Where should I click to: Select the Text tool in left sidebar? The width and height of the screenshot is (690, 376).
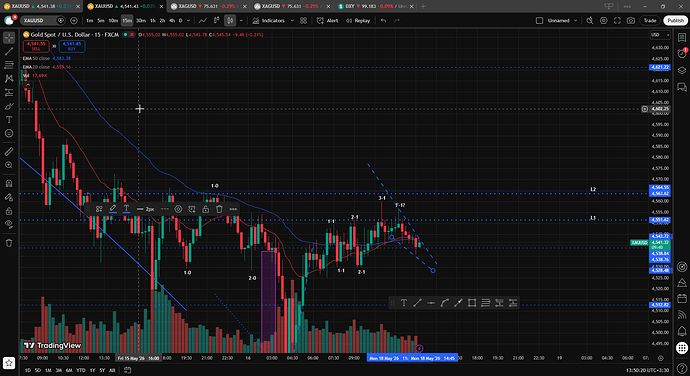pos(9,120)
